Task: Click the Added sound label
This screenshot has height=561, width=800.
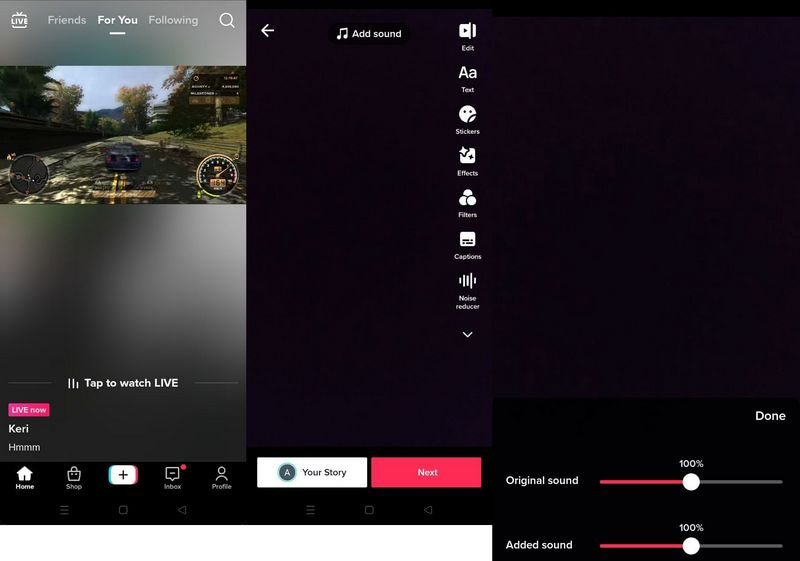Action: tap(539, 545)
